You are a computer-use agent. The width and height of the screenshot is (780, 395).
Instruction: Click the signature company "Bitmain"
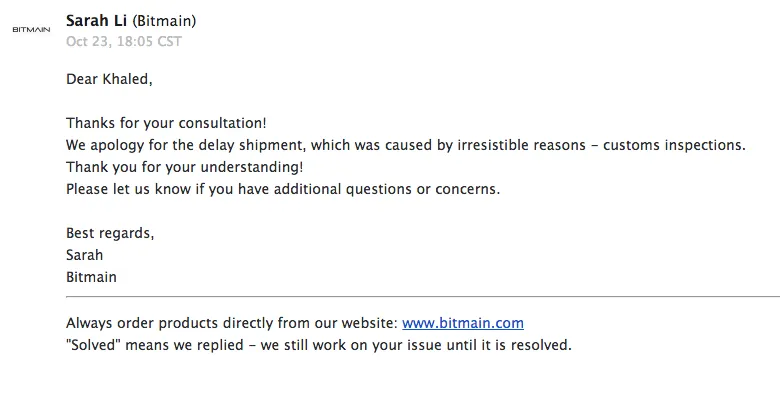tap(91, 277)
